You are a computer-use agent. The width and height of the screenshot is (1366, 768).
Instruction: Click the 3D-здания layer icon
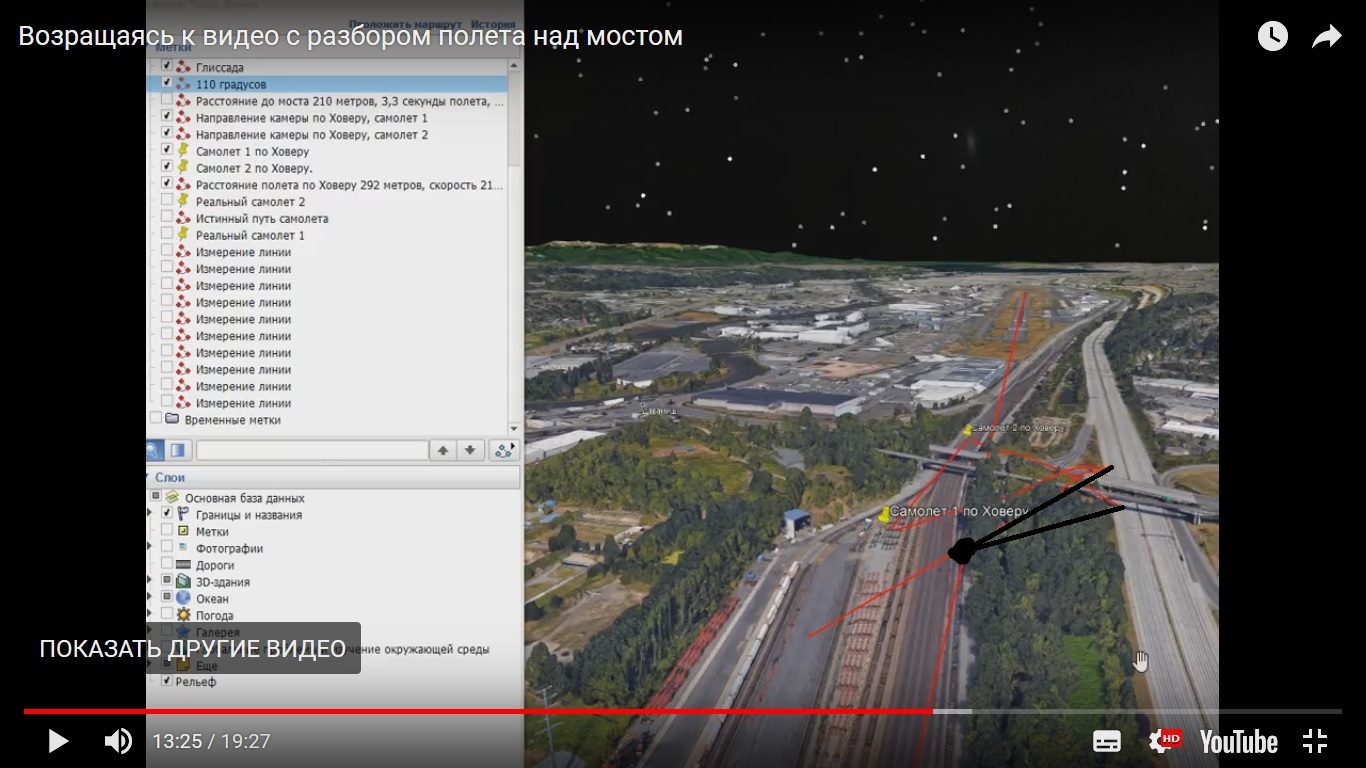coord(183,581)
